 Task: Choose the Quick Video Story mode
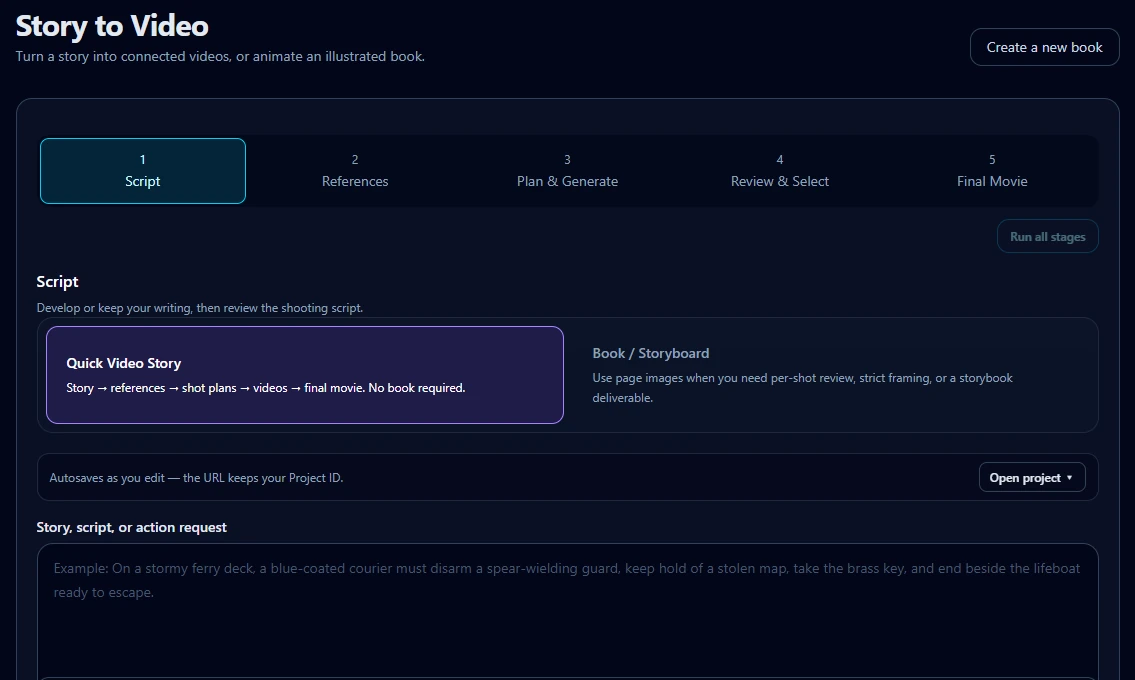[305, 375]
